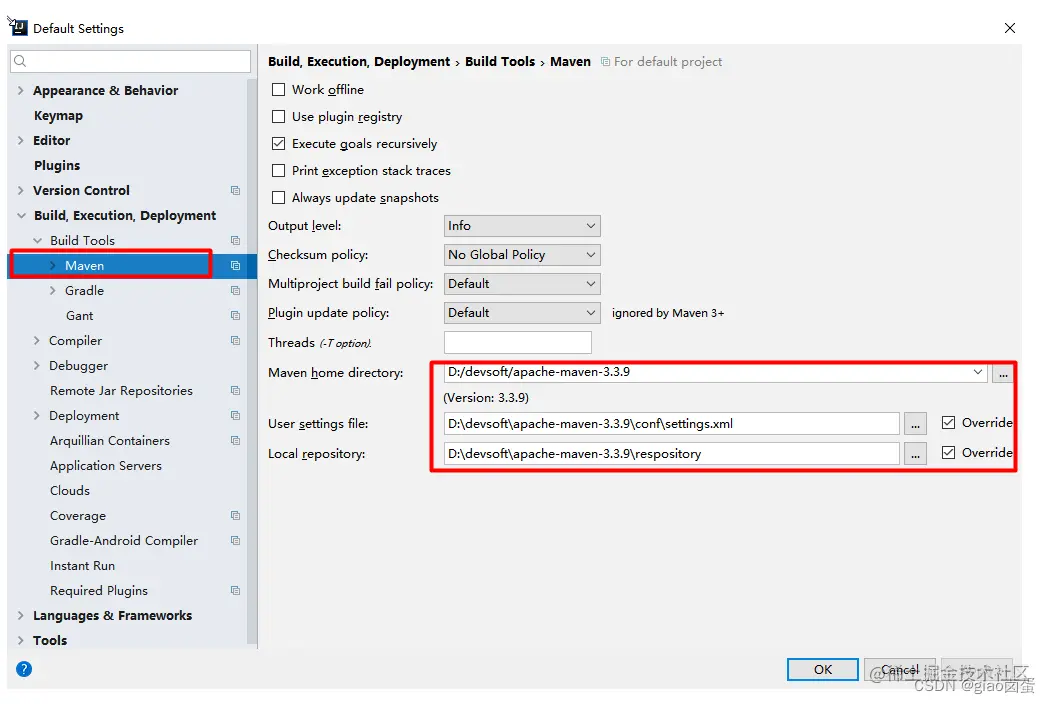This screenshot has width=1050, height=704.
Task: Expand Languages & Frameworks section
Action: click(20, 616)
